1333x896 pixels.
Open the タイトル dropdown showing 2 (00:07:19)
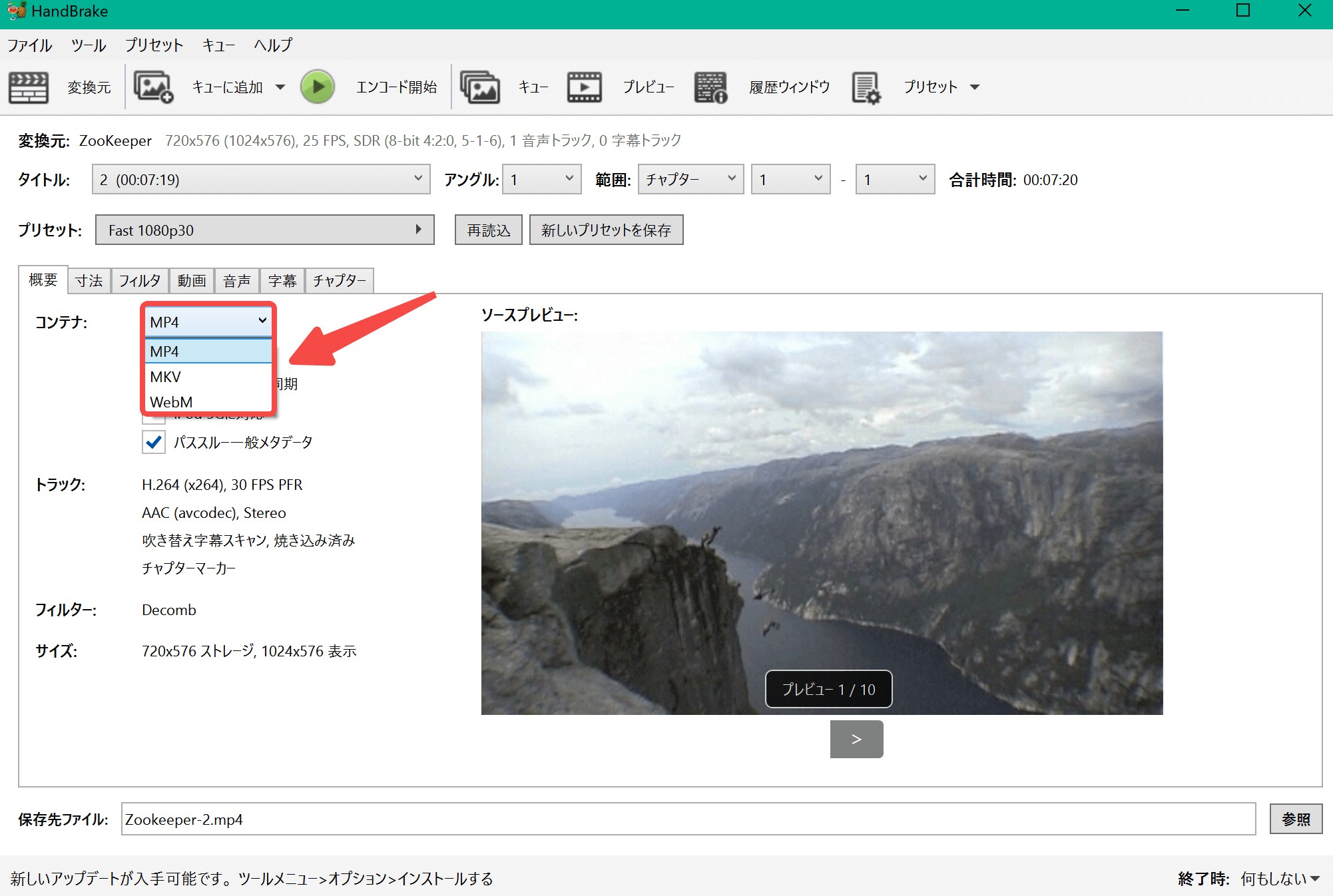pos(261,179)
